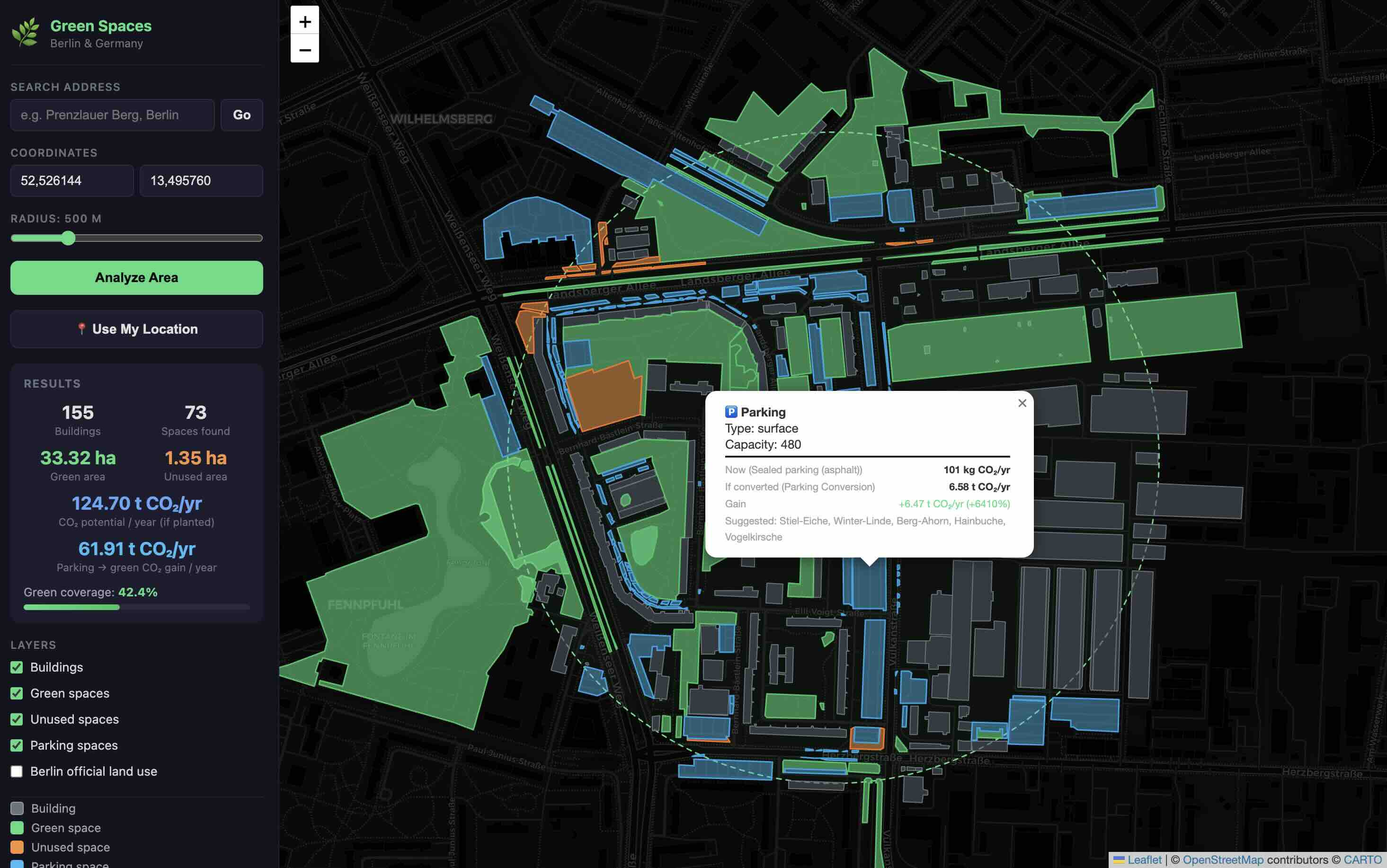Click the blue P parking icon in popup

coord(730,412)
